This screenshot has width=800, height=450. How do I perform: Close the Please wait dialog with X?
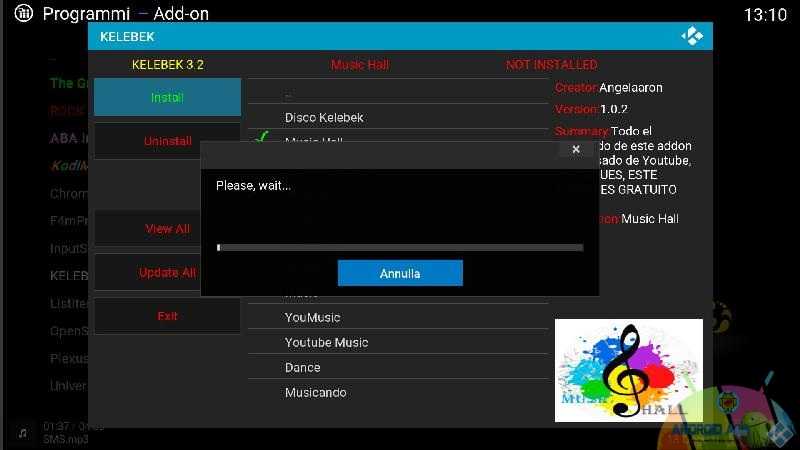(576, 149)
